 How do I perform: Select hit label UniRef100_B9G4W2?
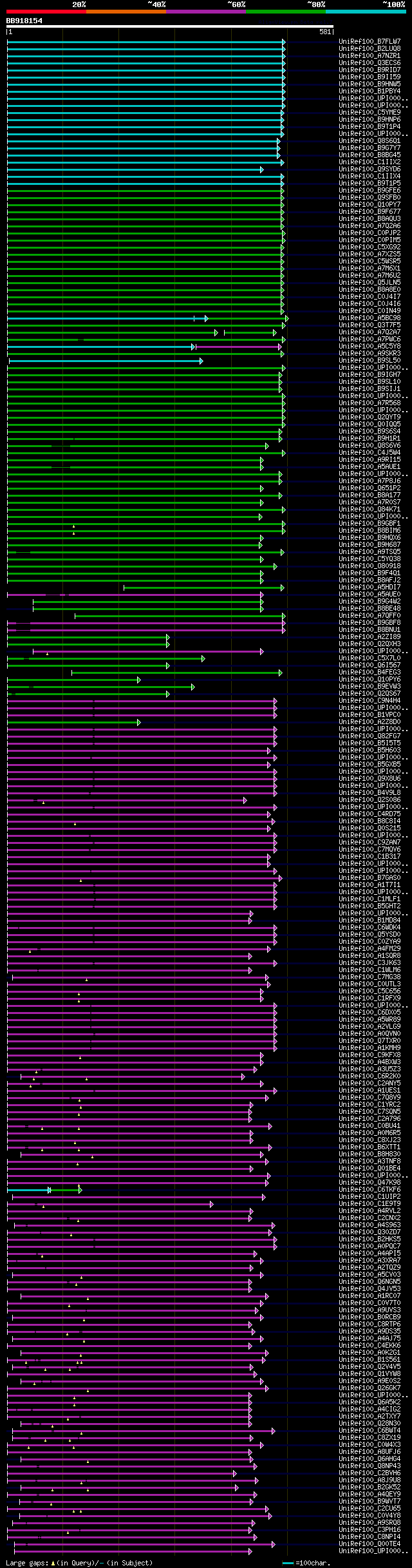point(370,601)
